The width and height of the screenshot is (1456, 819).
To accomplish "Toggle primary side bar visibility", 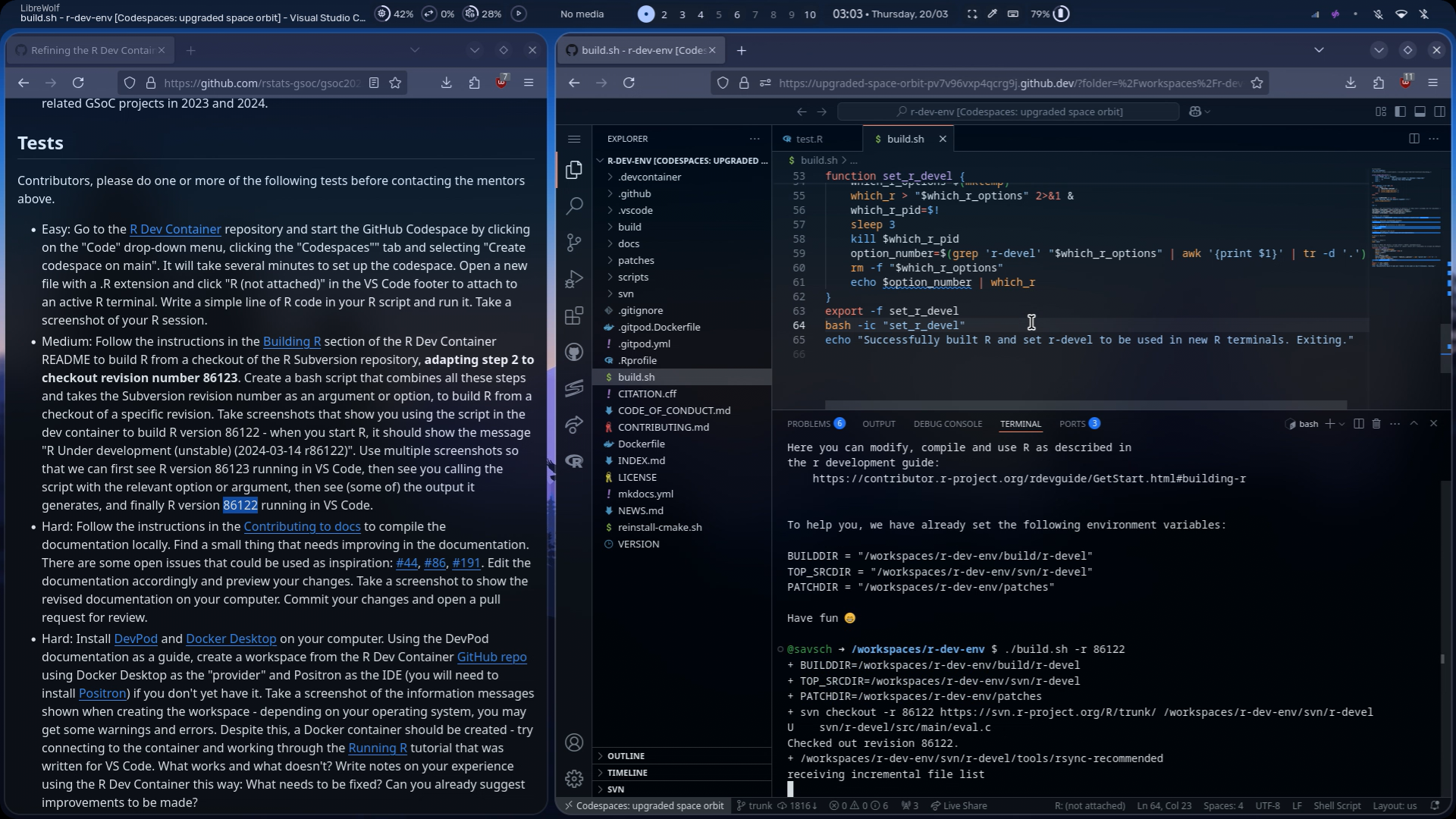I will click(x=1400, y=111).
